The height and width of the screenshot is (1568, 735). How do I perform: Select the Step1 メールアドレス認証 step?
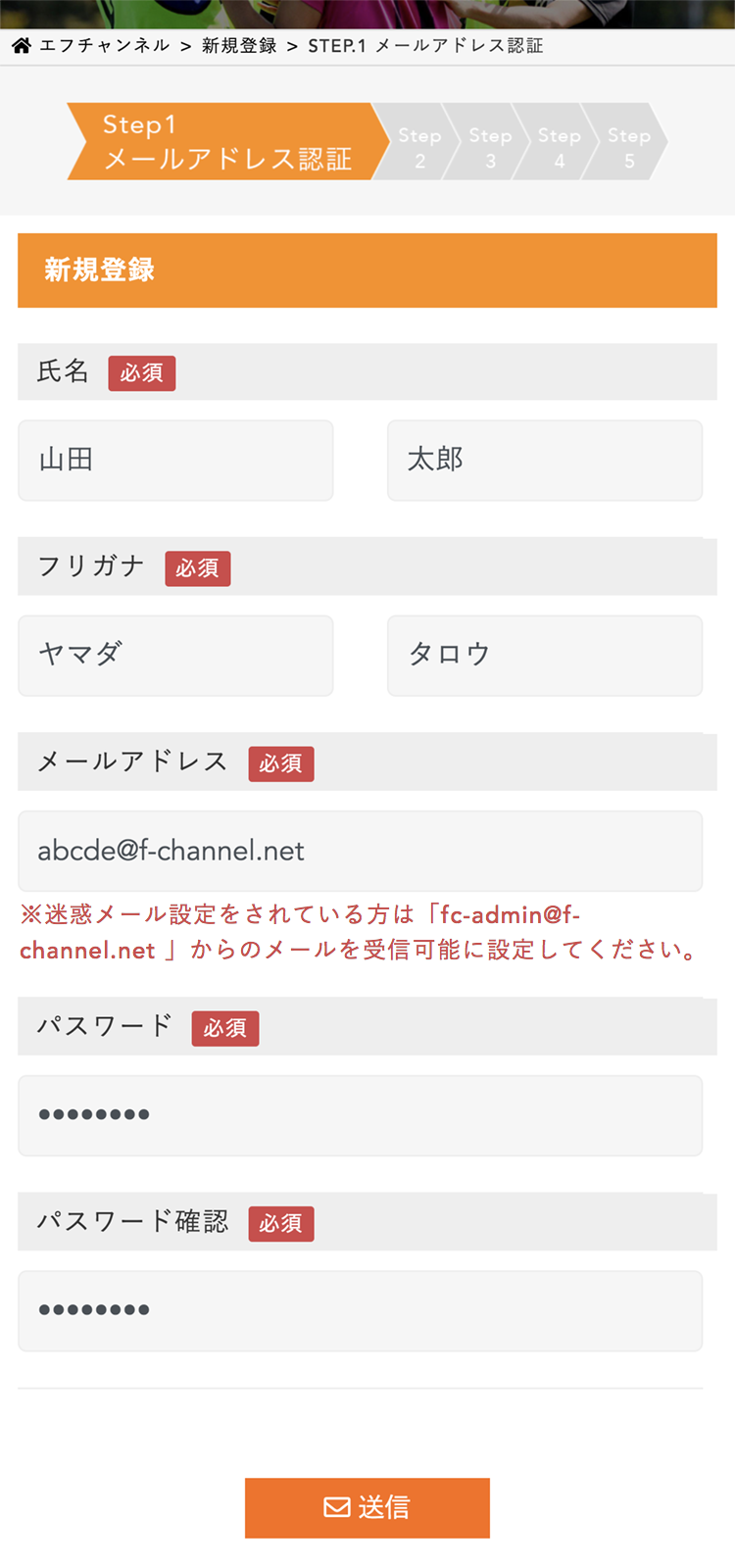coord(225,142)
